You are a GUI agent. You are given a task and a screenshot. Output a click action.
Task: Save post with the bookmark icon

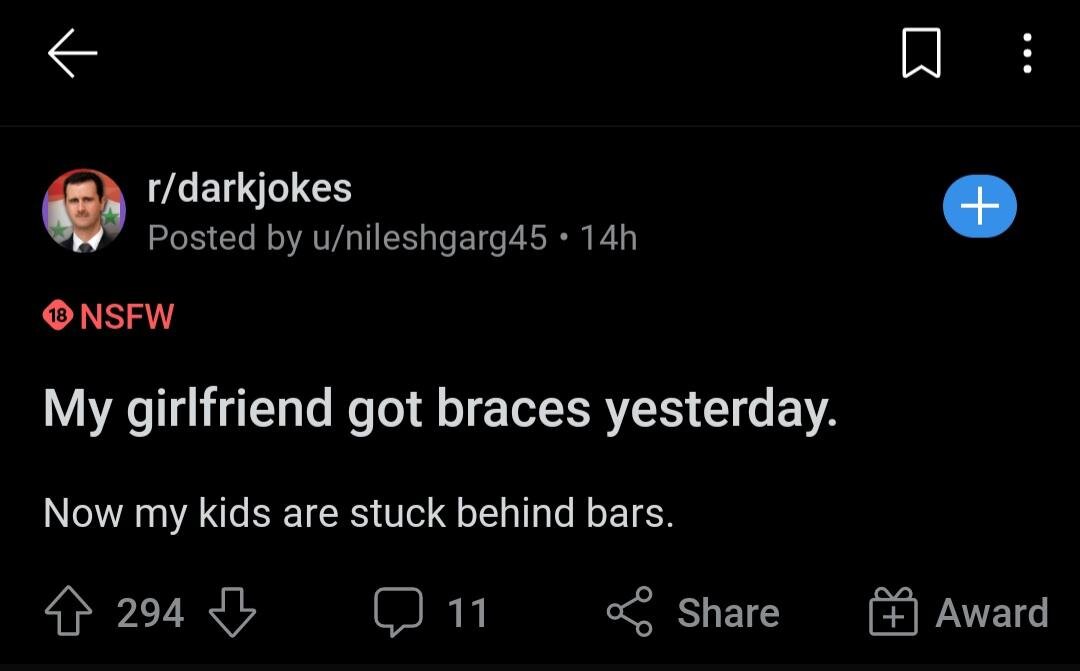pos(921,53)
